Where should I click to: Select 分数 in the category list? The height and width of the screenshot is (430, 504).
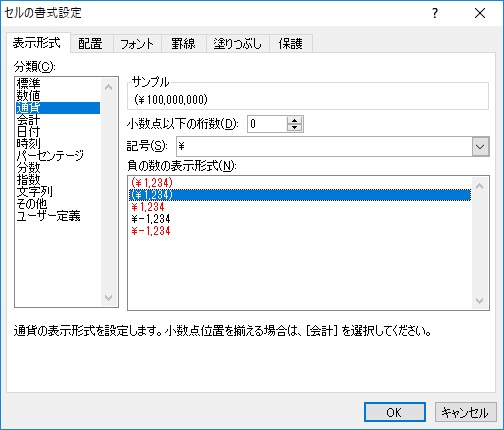(x=58, y=168)
